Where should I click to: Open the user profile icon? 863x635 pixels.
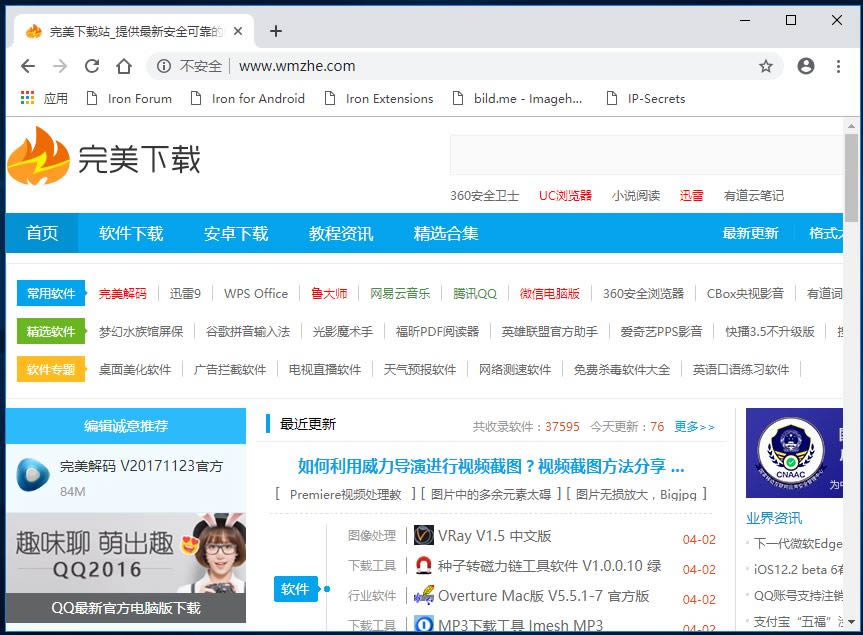coord(806,66)
